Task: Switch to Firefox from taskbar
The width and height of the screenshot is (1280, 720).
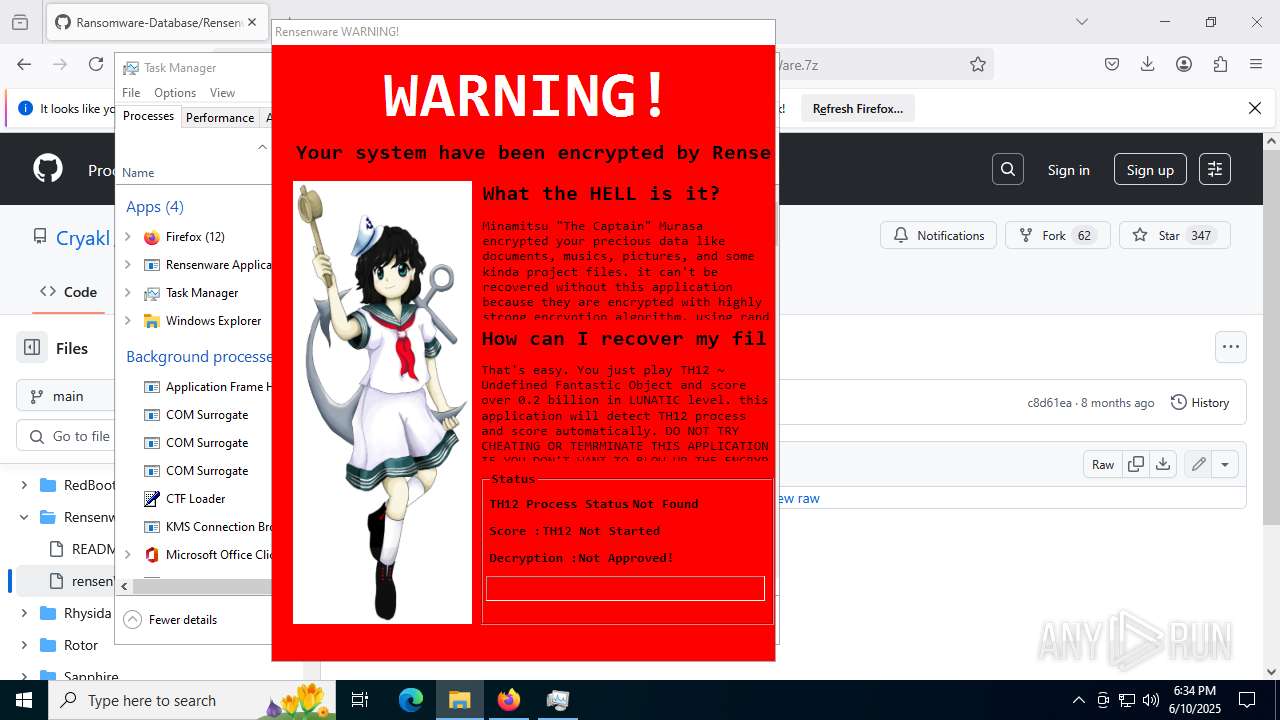Action: (x=509, y=700)
